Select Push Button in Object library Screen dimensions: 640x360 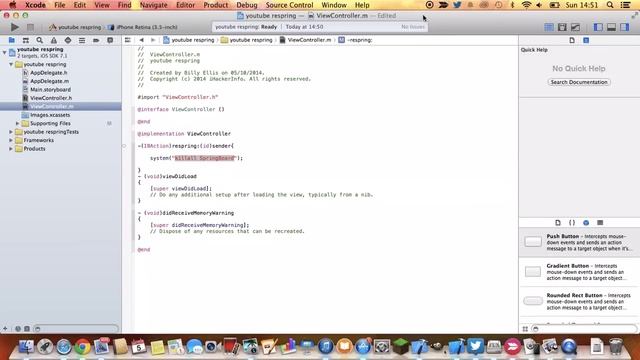coord(579,242)
